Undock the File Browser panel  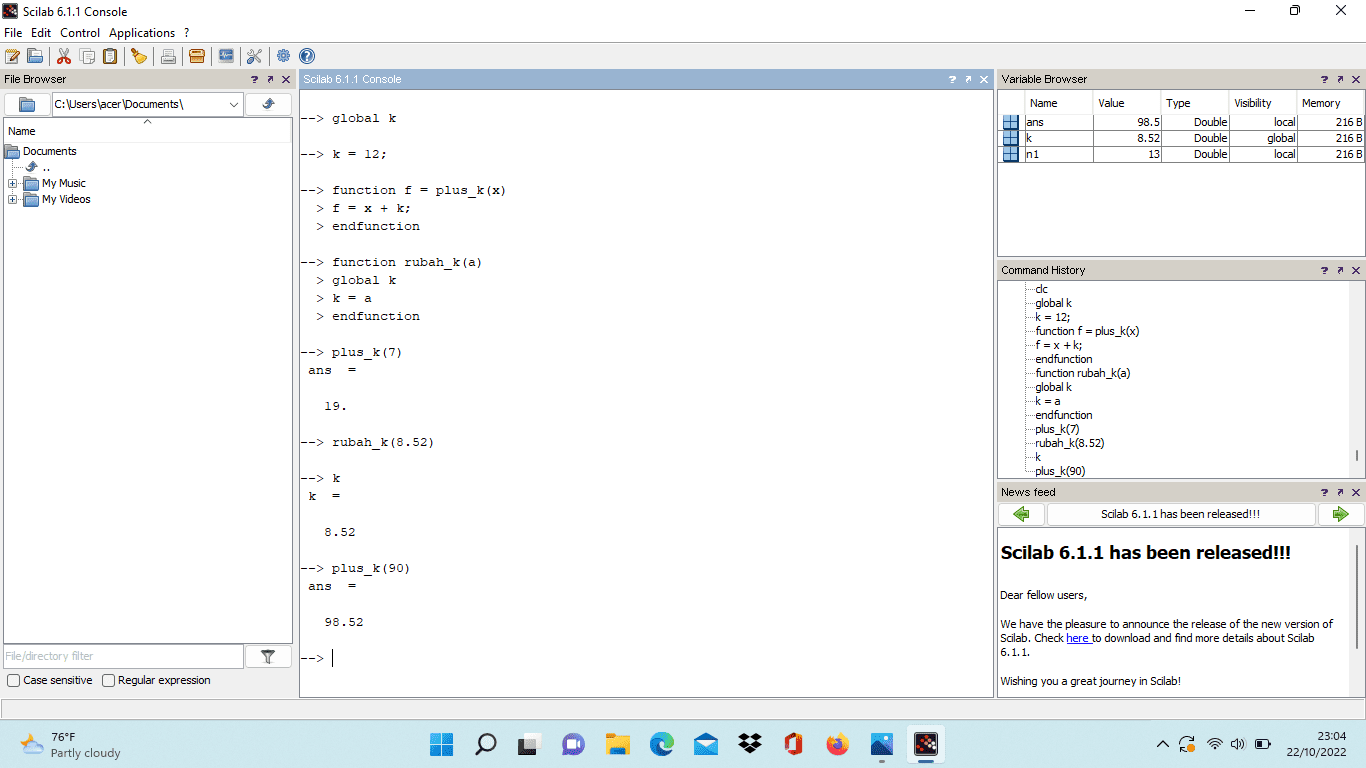(270, 79)
